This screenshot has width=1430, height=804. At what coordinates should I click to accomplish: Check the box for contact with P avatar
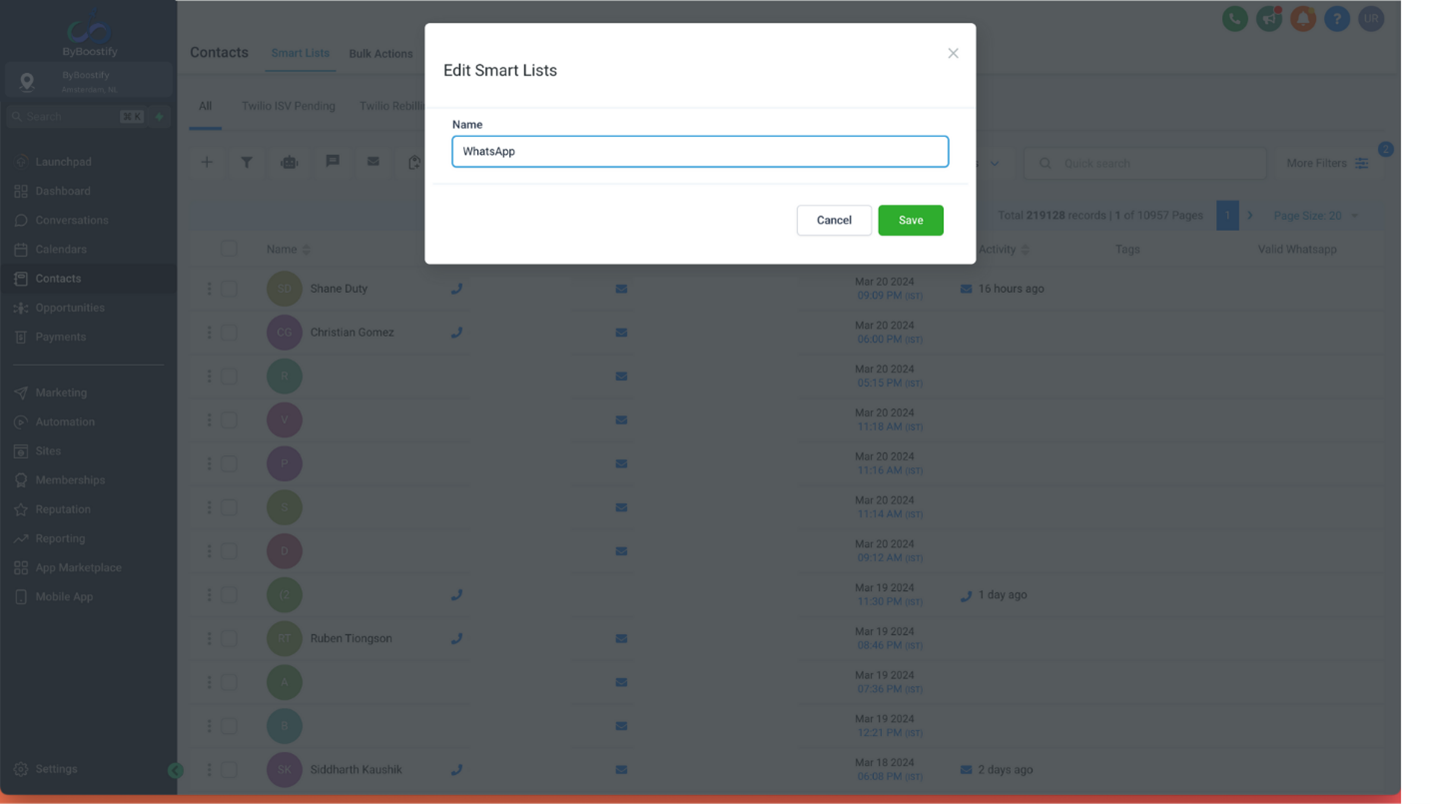point(229,464)
